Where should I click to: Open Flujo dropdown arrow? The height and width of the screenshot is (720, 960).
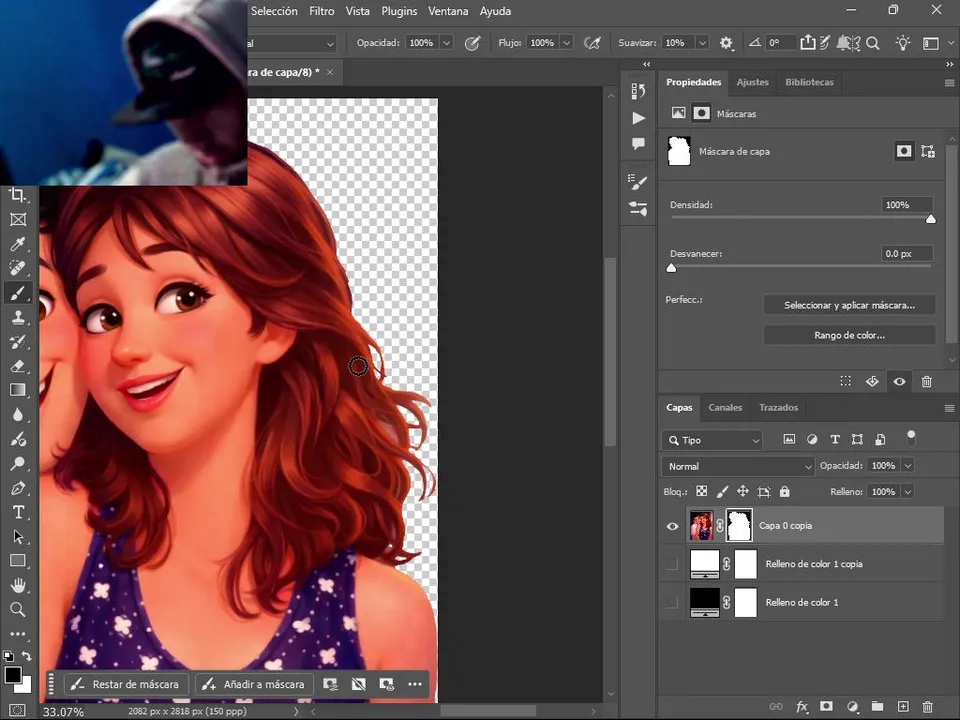click(x=566, y=43)
